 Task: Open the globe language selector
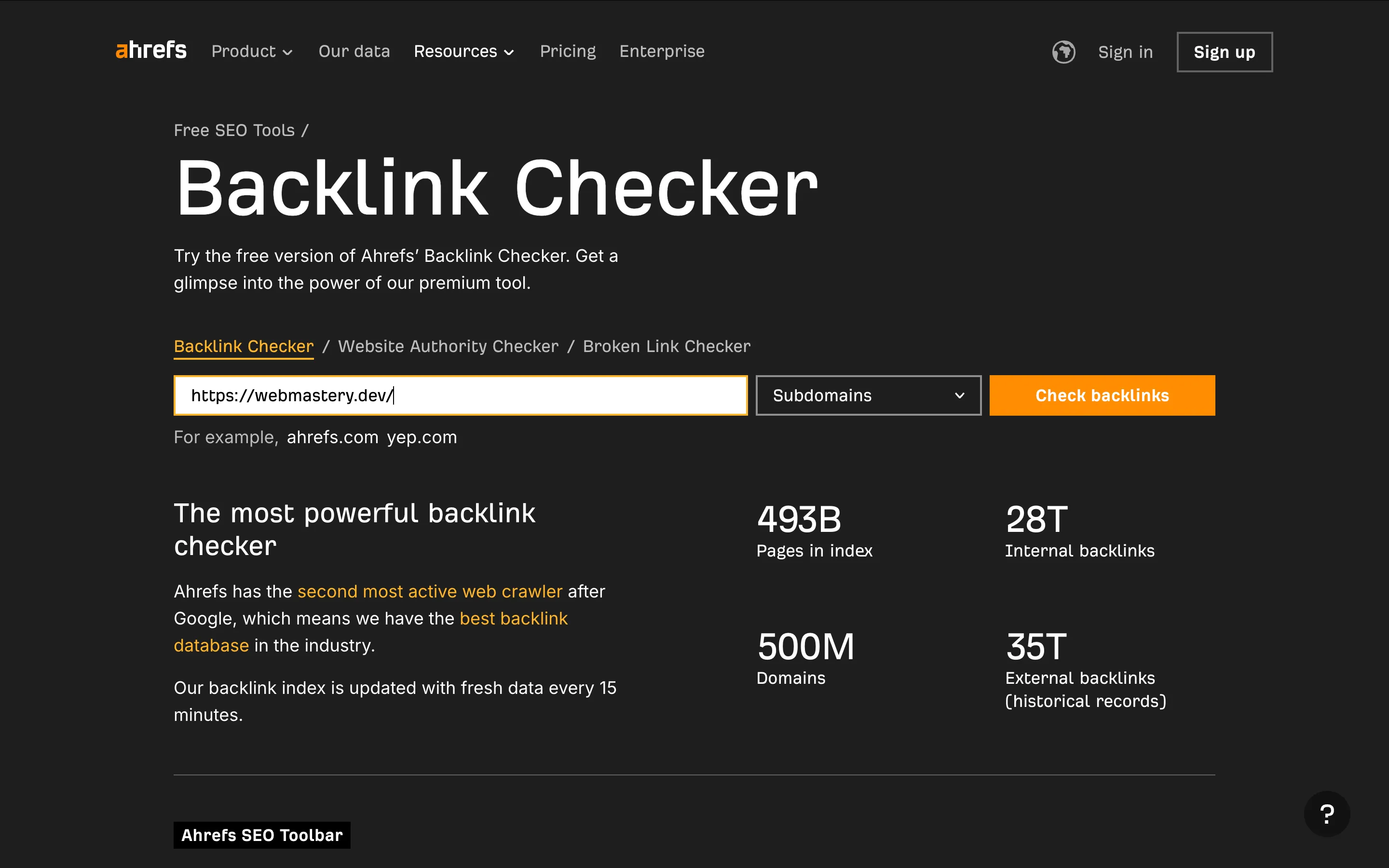coord(1063,52)
